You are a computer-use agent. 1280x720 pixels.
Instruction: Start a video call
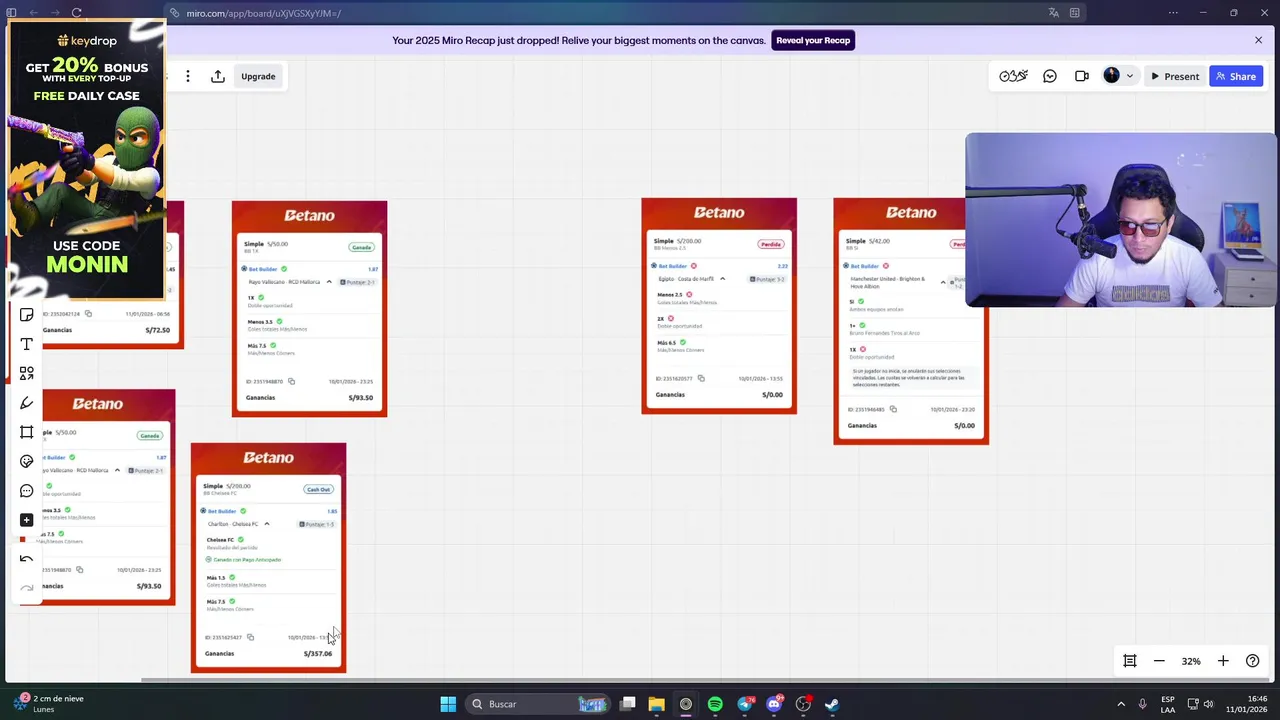coord(1082,76)
